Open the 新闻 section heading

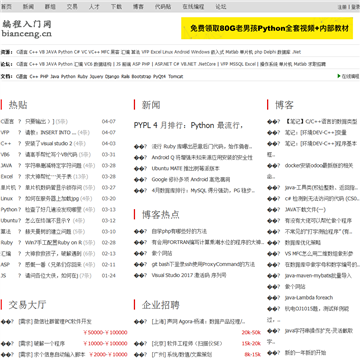pos(151,105)
